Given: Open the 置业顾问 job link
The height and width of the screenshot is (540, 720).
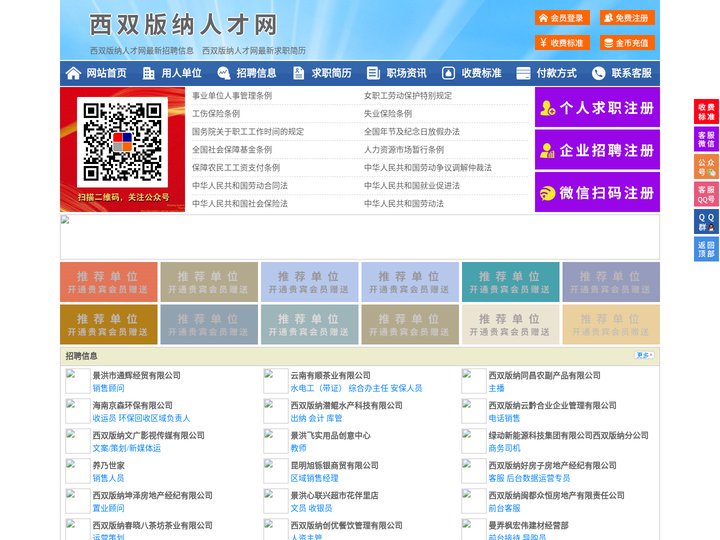Looking at the screenshot, I should pyautogui.click(x=108, y=508).
